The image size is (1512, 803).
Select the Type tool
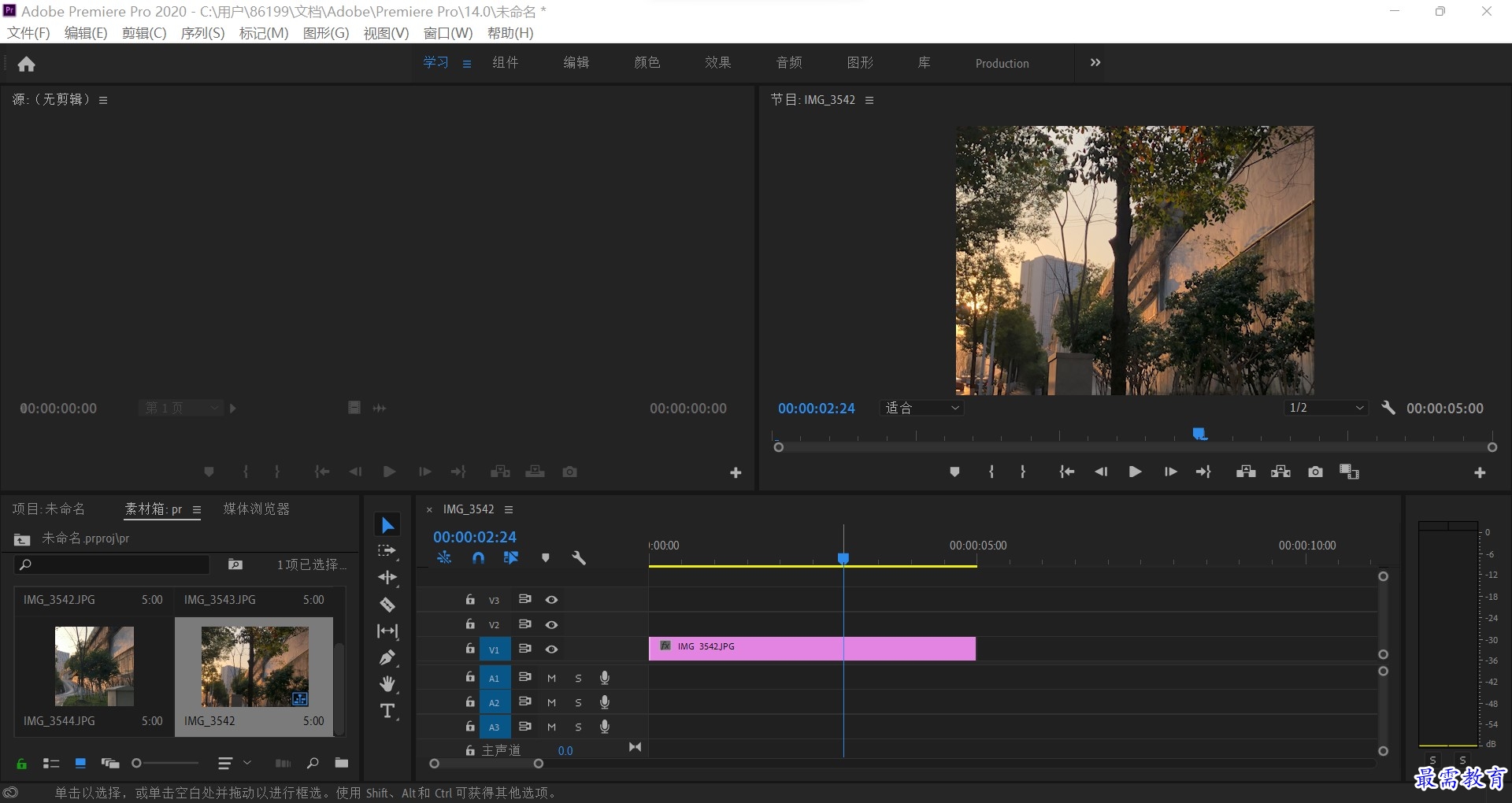click(387, 711)
